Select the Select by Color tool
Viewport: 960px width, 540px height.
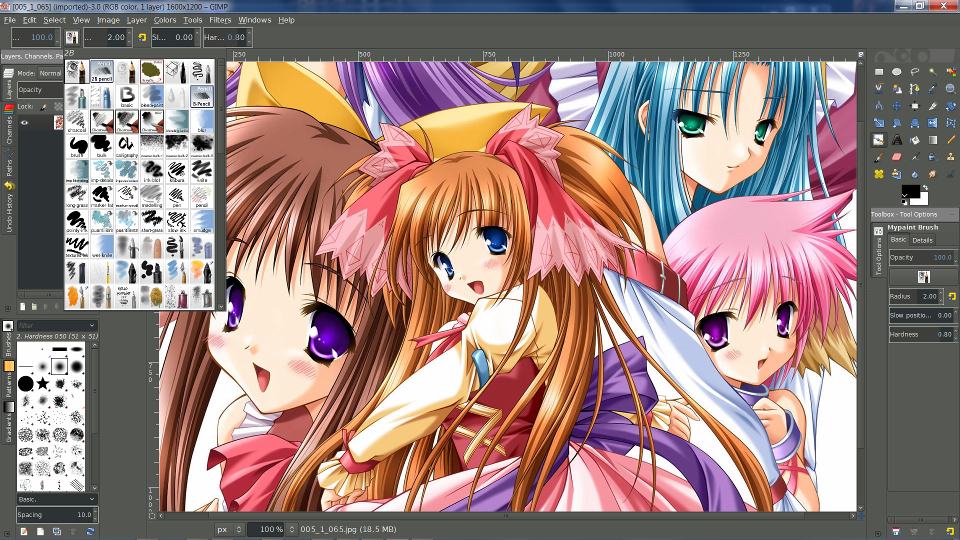tap(951, 72)
